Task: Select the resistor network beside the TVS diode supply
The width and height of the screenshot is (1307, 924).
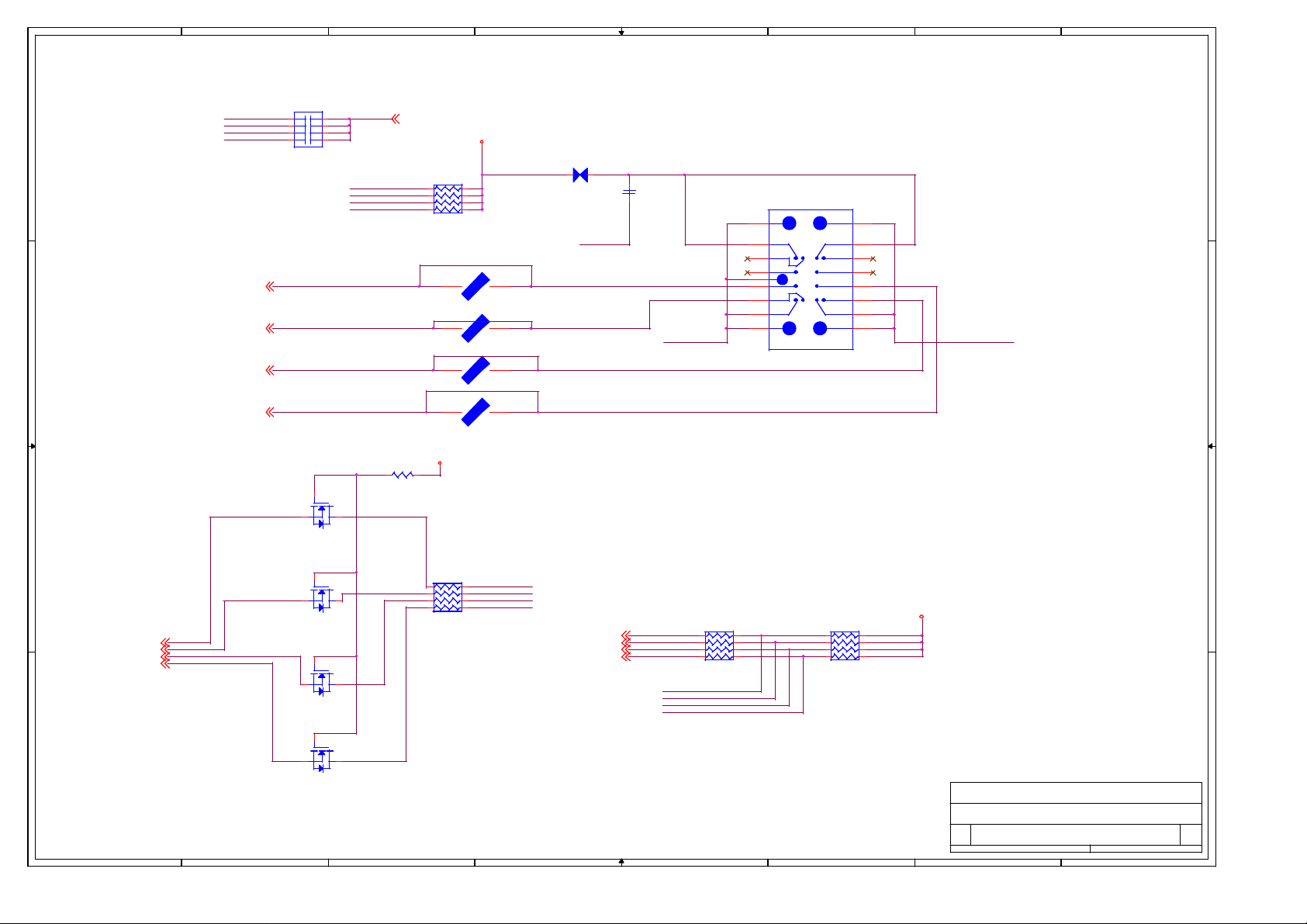Action: (x=448, y=199)
